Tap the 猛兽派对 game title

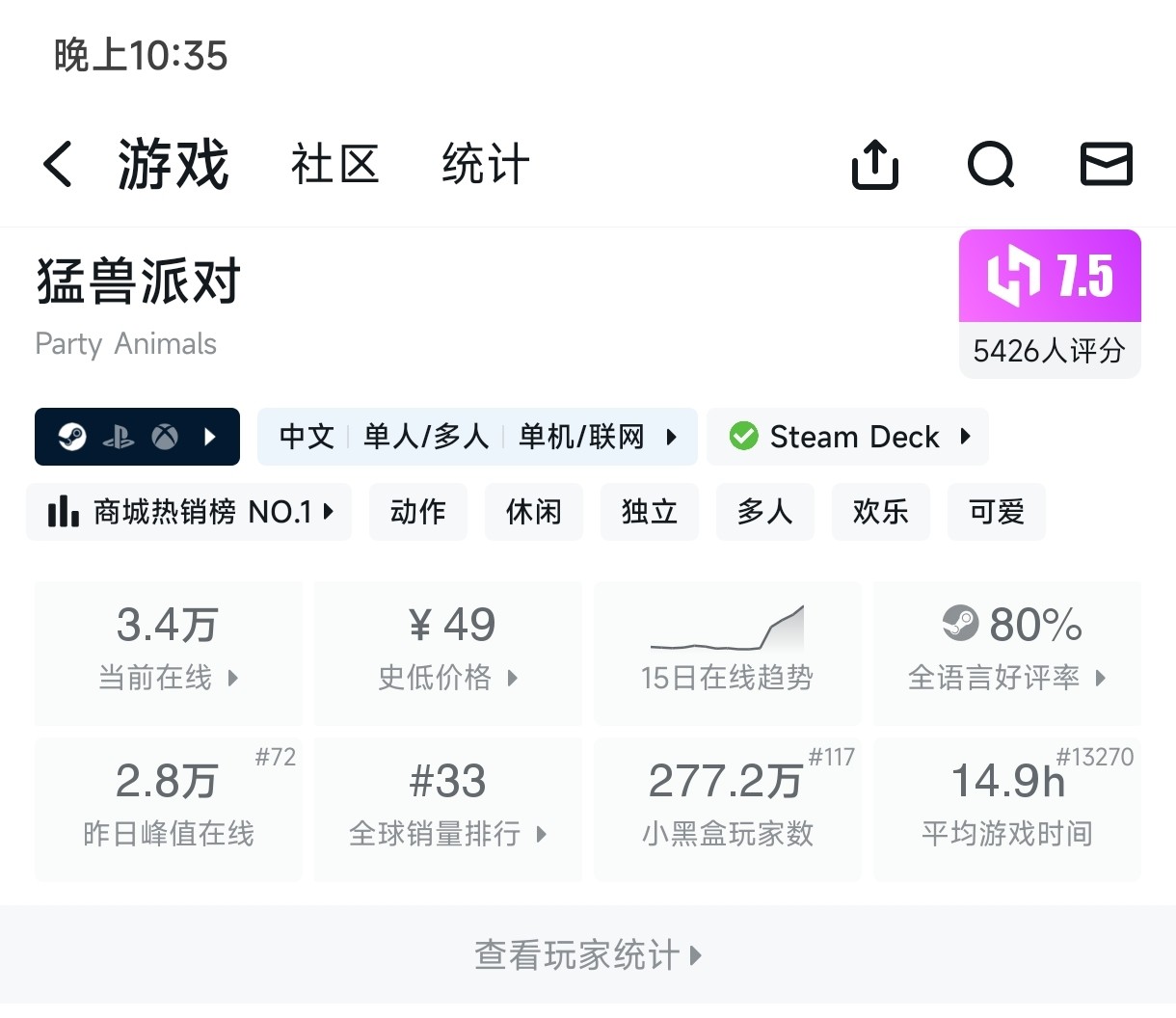pyautogui.click(x=138, y=281)
